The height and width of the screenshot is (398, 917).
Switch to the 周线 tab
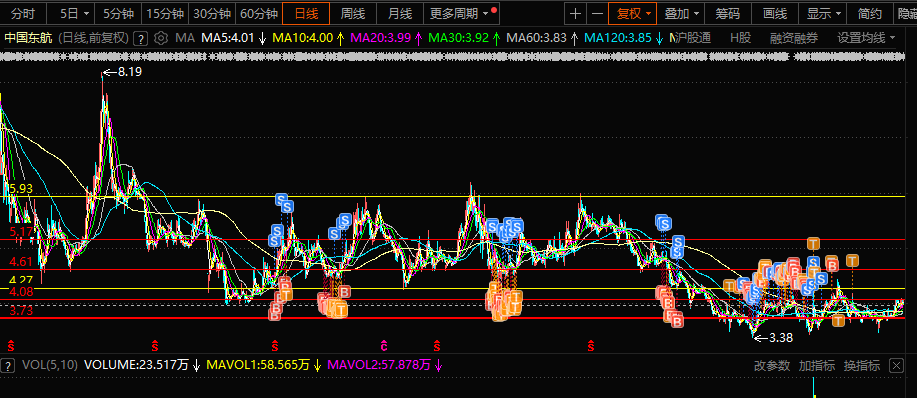tap(353, 13)
